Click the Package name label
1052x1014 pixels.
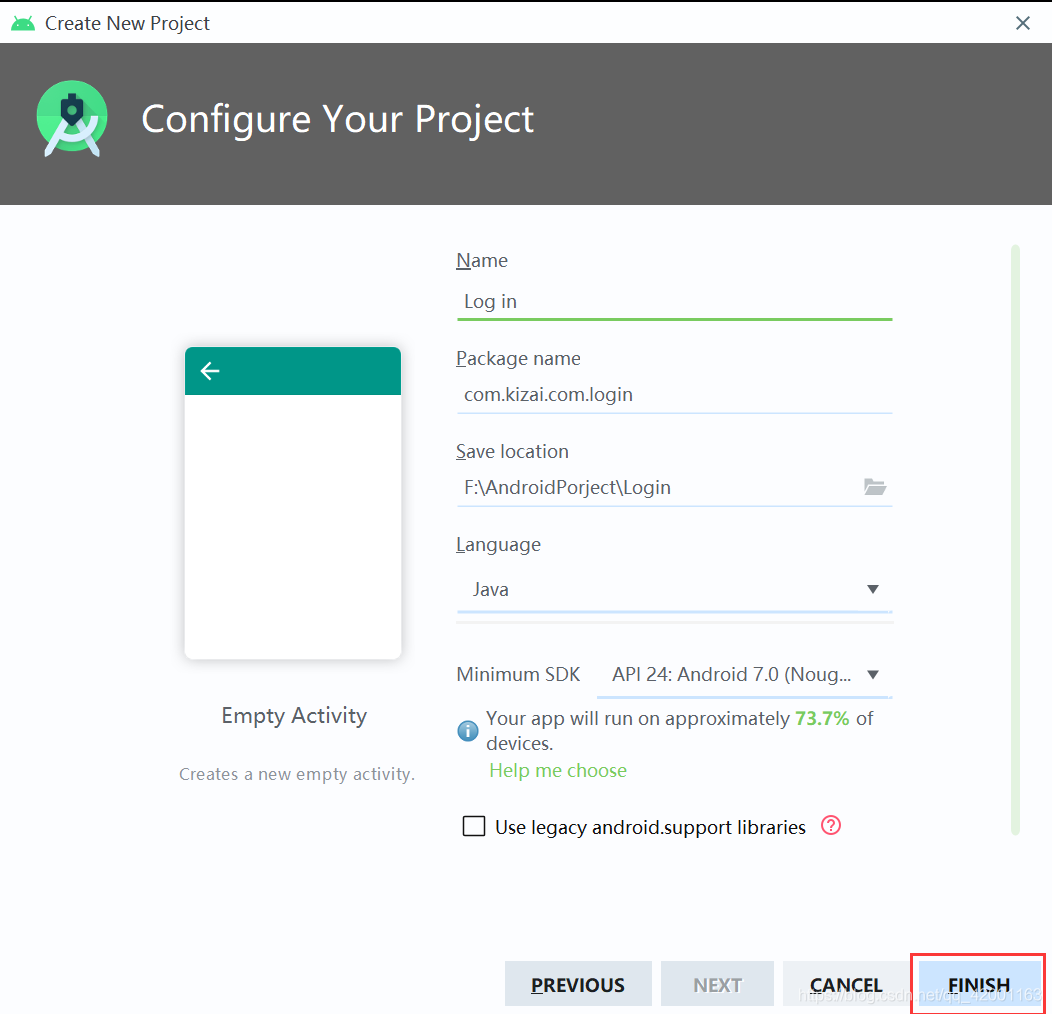[518, 358]
